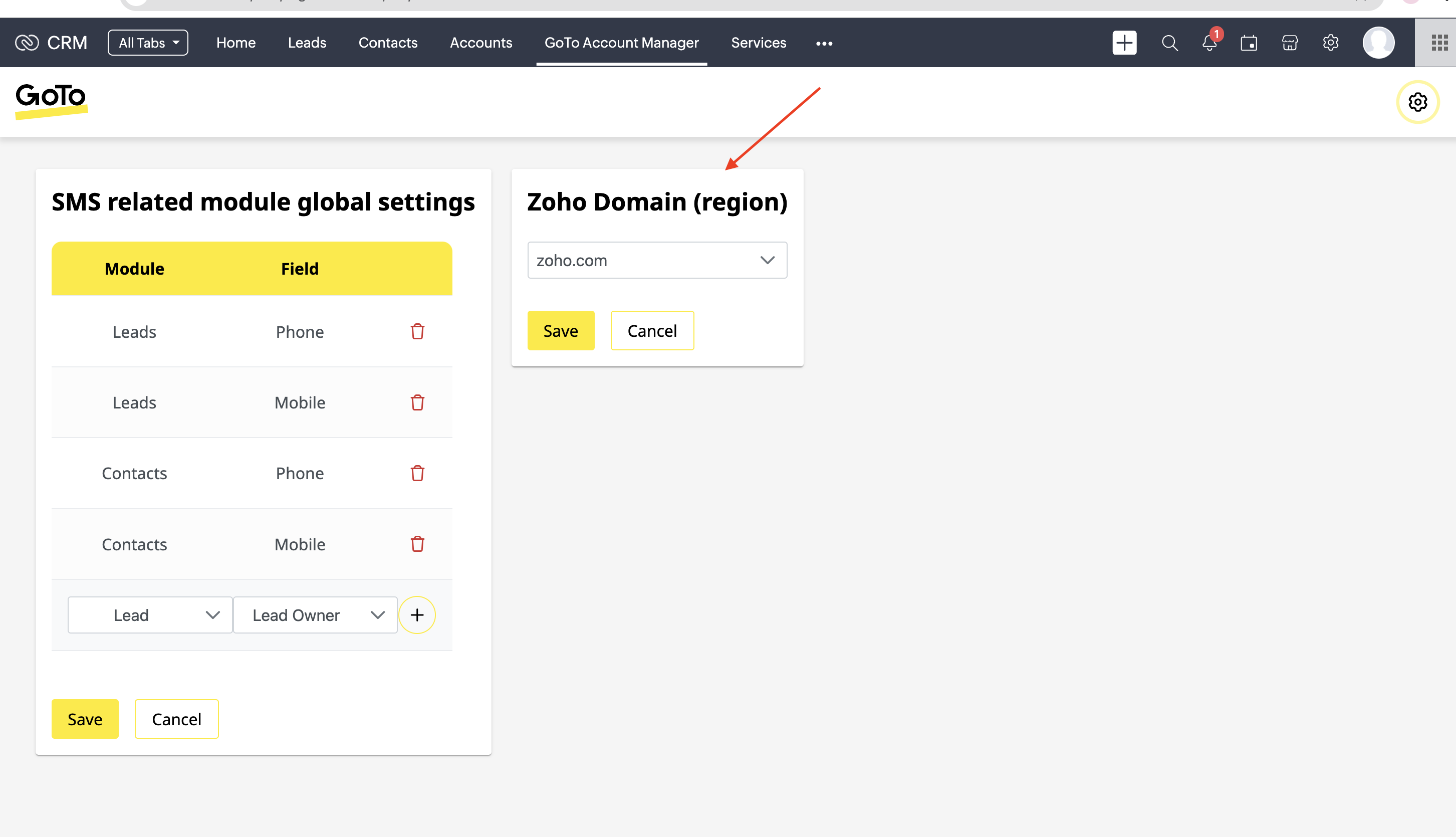Image resolution: width=1456 pixels, height=837 pixels.
Task: Open the All Tabs dropdown
Action: pyautogui.click(x=148, y=43)
